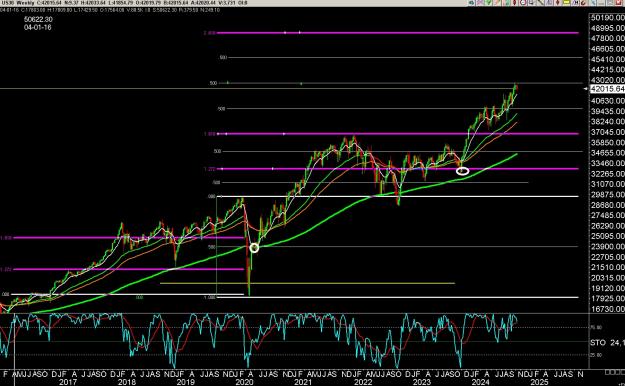Click the 17925.00 price axis label

pos(608,299)
